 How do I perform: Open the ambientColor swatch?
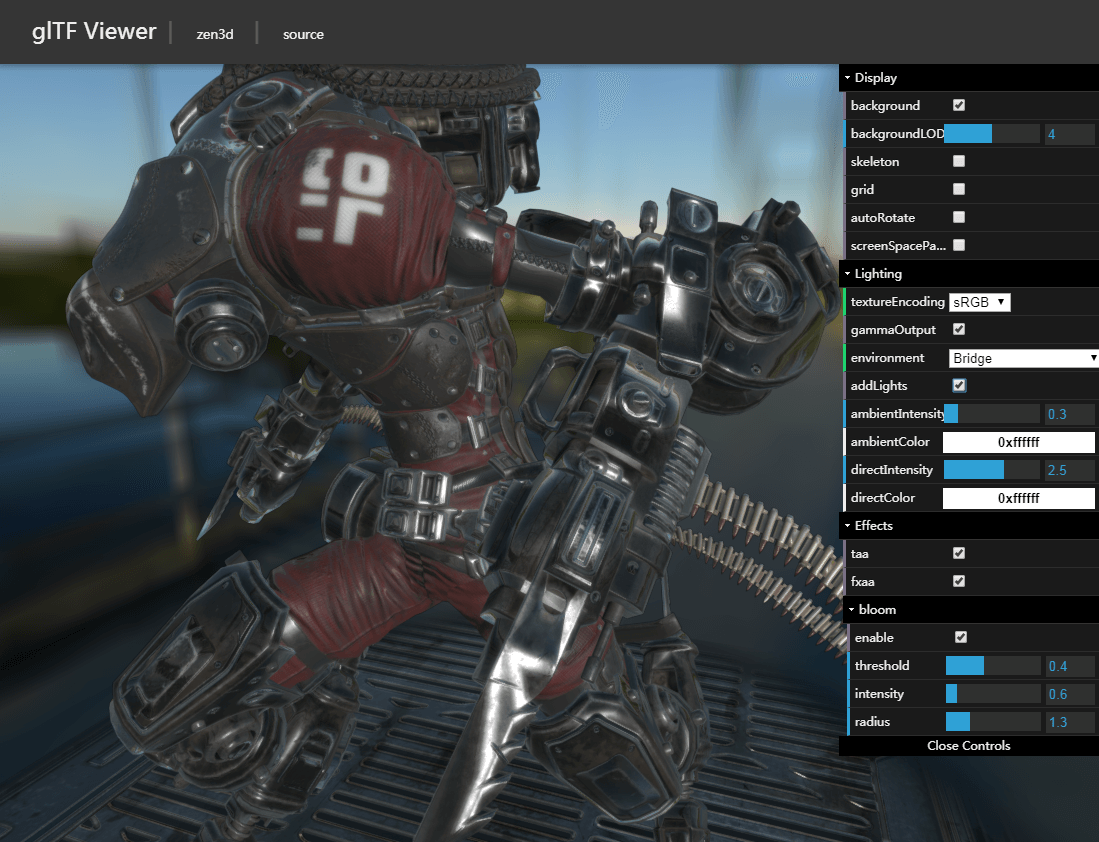(x=1018, y=442)
